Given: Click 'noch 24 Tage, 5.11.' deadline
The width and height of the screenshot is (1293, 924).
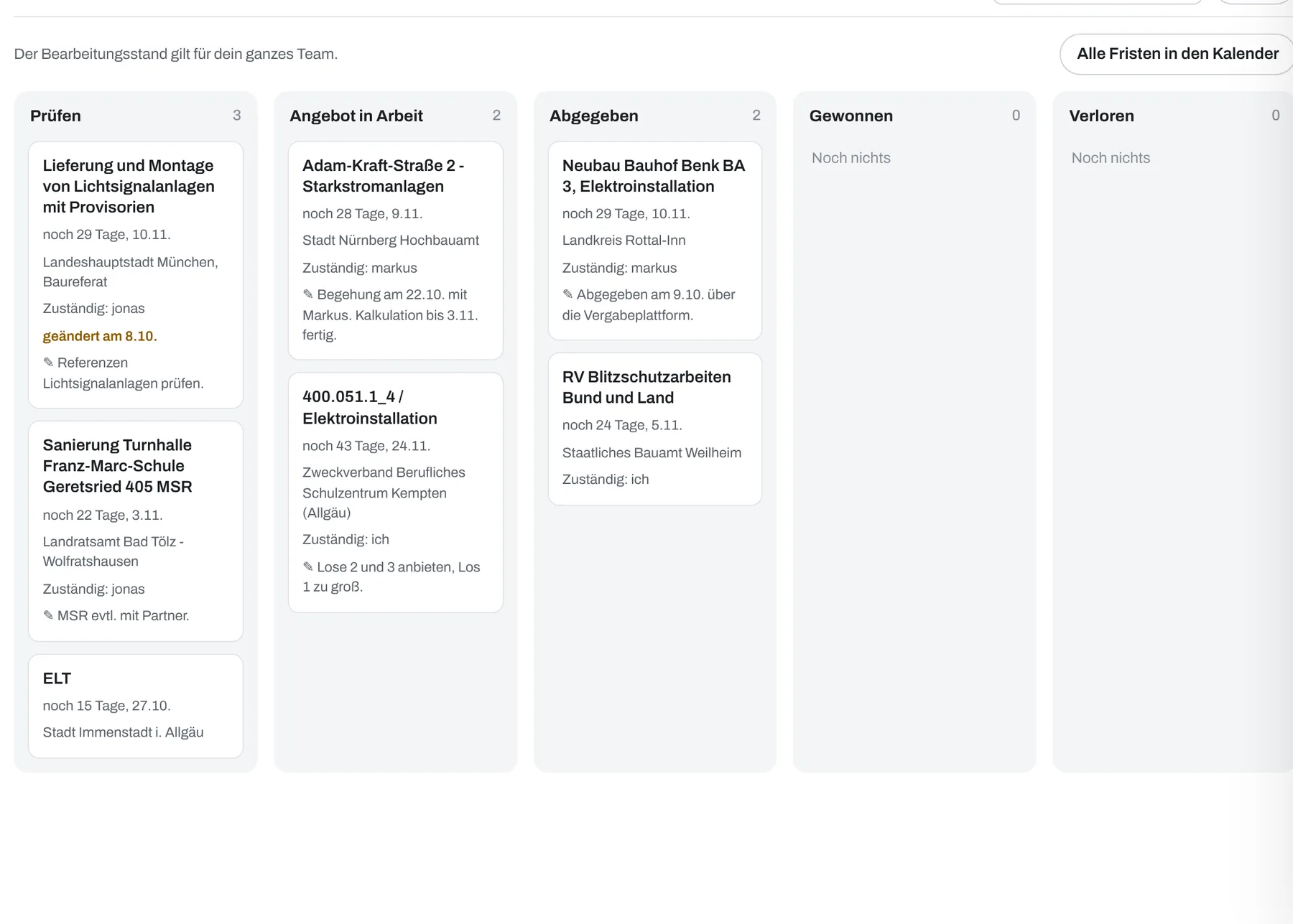Looking at the screenshot, I should 622,425.
